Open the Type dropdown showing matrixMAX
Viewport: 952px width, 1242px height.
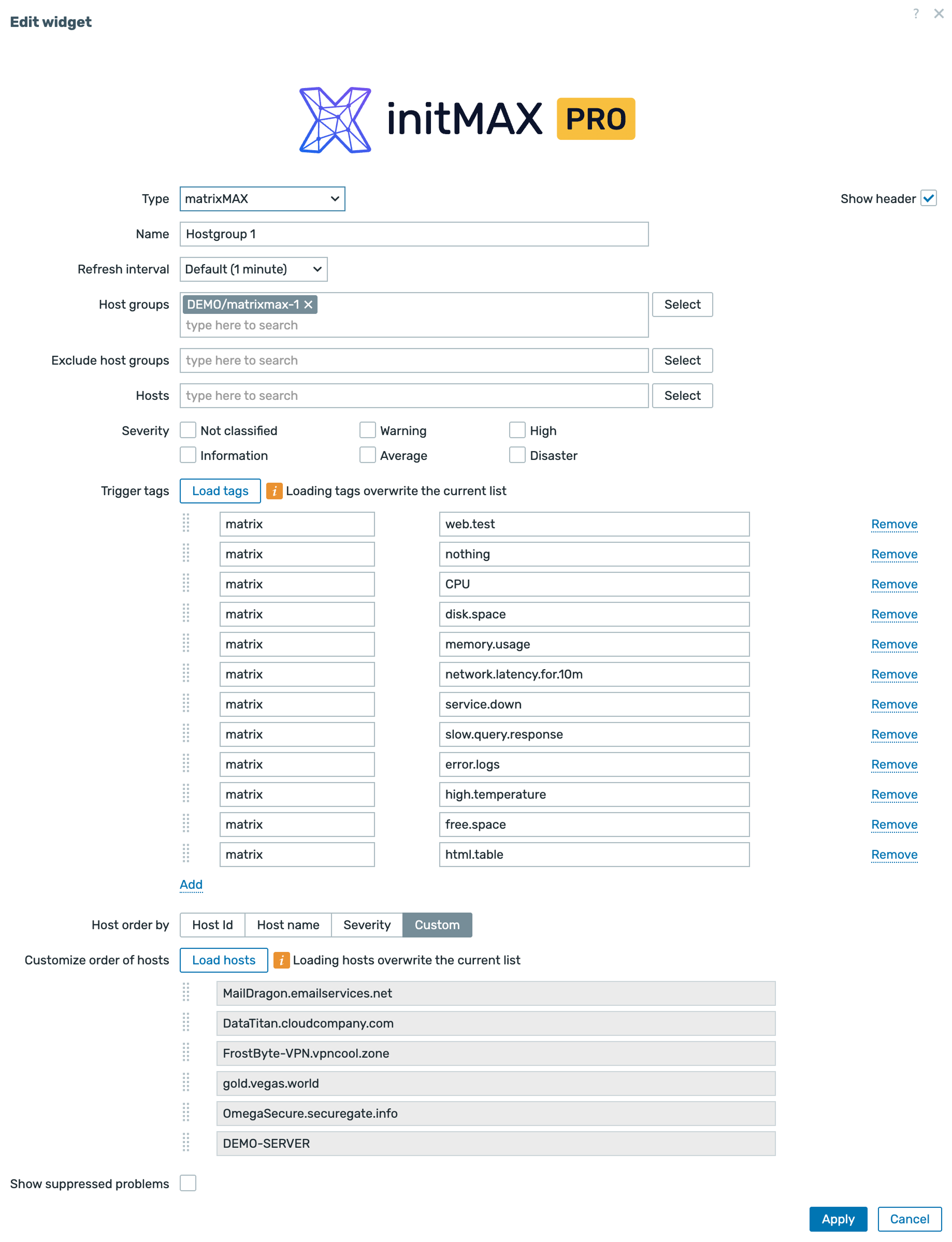click(x=262, y=199)
